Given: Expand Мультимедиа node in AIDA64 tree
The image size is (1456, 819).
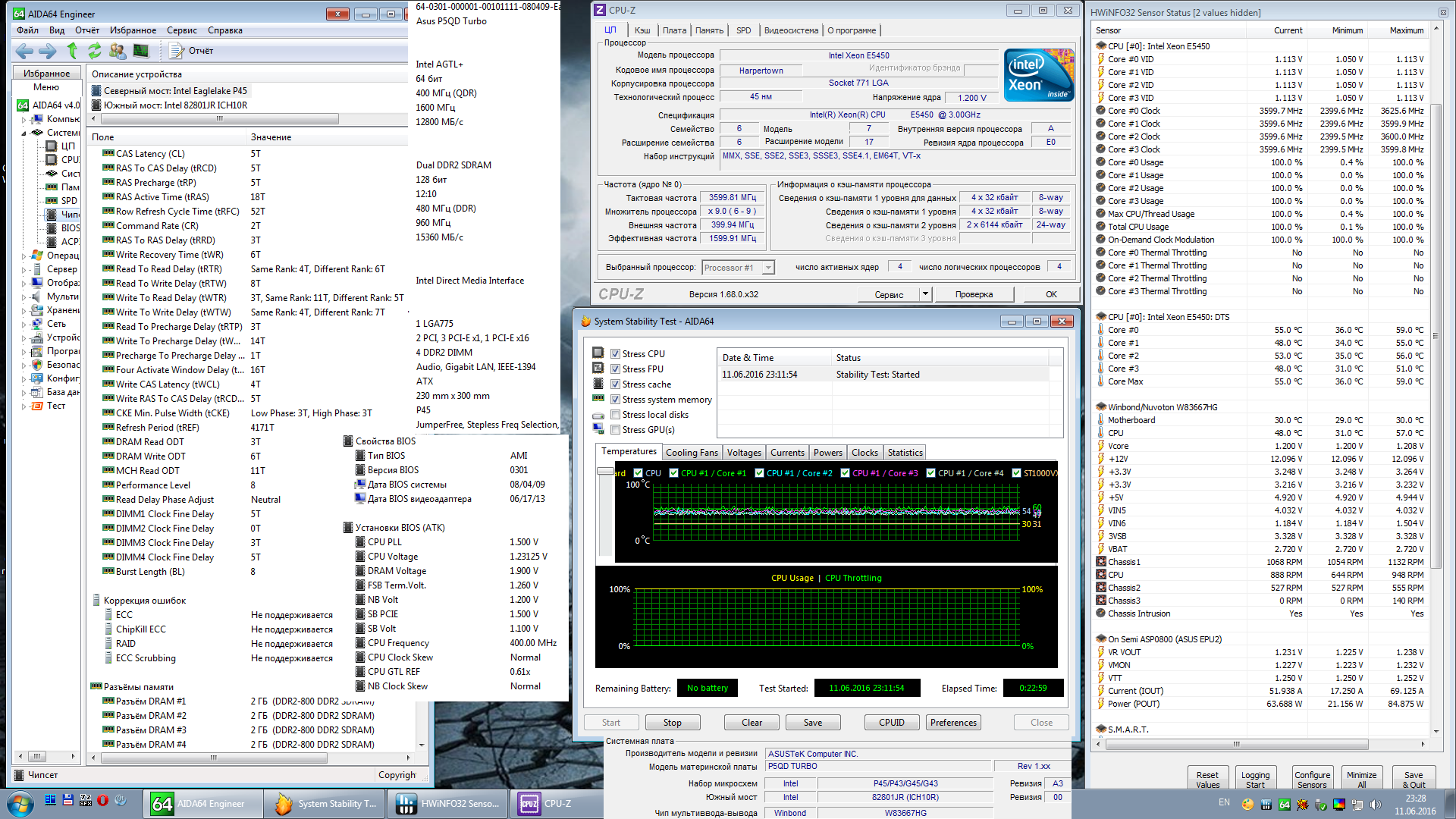Looking at the screenshot, I should pos(24,297).
